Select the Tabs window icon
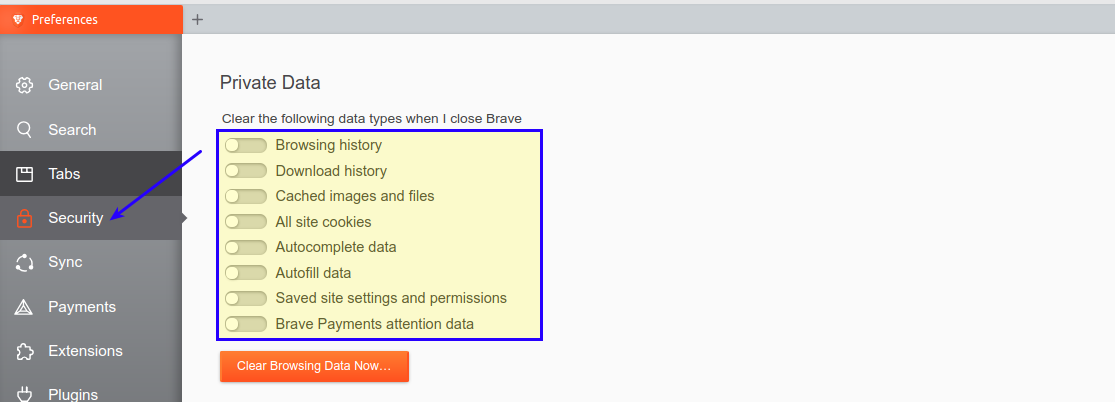The height and width of the screenshot is (402, 1115). [x=24, y=174]
